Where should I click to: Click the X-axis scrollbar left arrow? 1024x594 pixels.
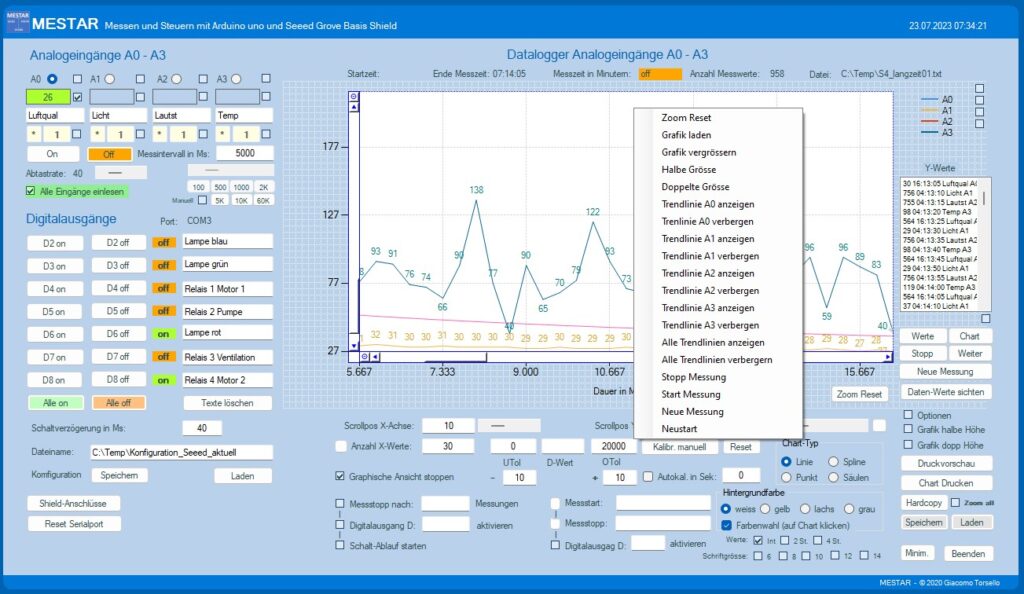point(375,356)
